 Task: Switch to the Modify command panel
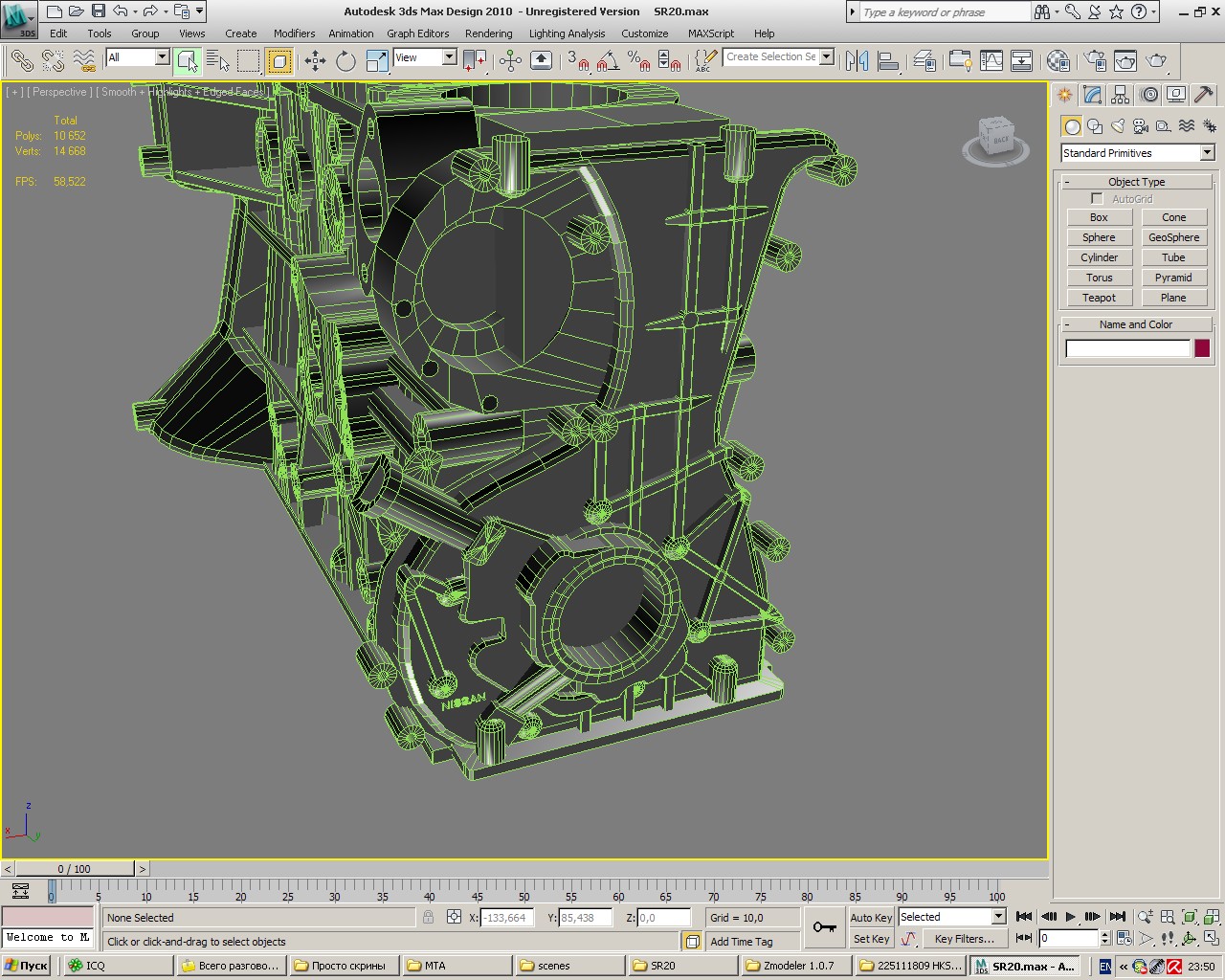pos(1092,95)
